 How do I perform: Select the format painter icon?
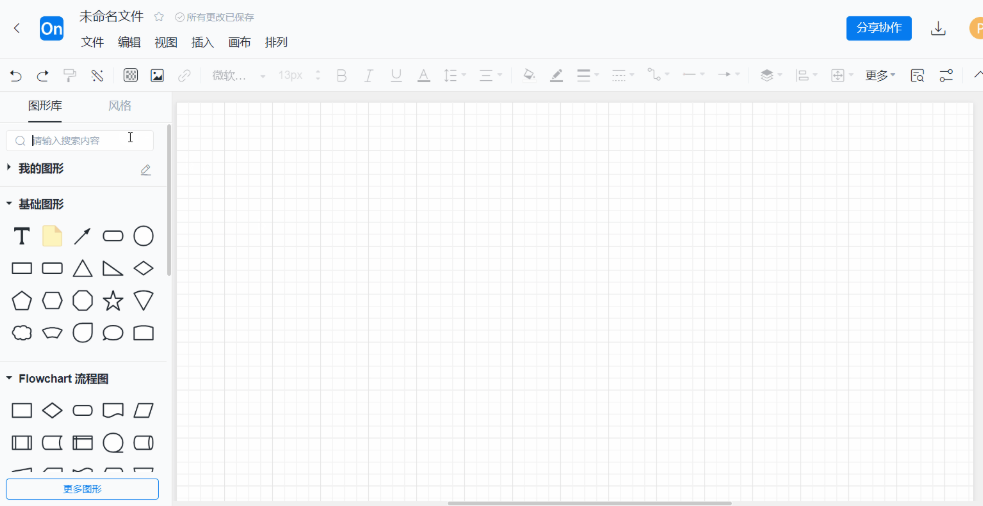point(70,76)
